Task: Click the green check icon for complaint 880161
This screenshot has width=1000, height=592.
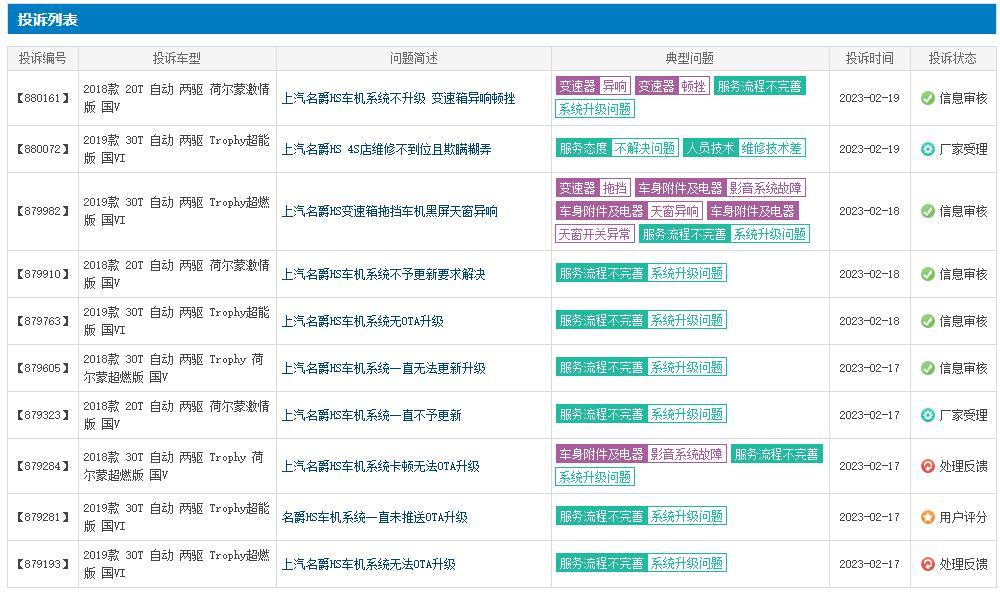Action: click(928, 98)
